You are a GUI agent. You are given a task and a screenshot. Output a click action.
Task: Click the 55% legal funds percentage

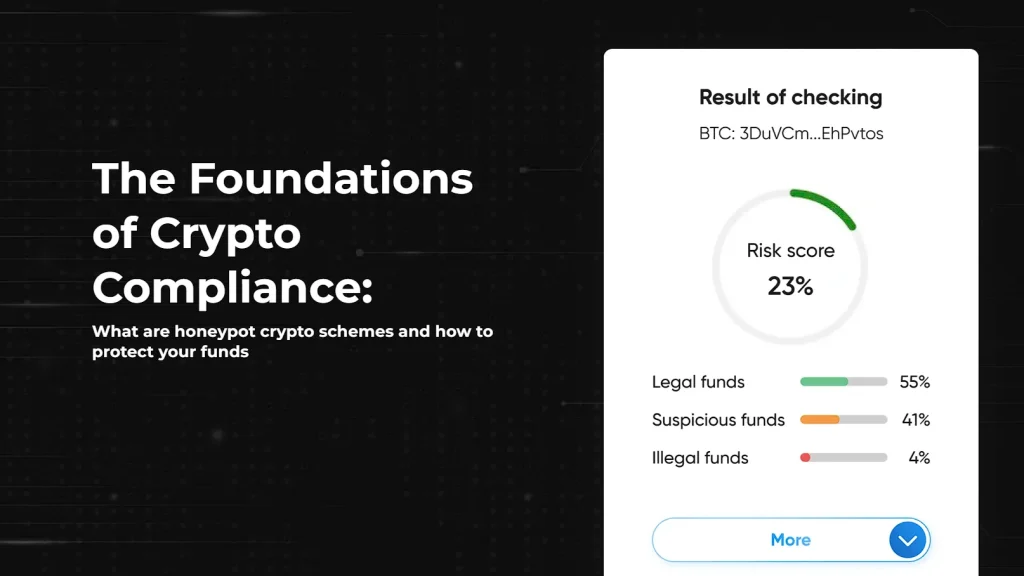point(915,382)
